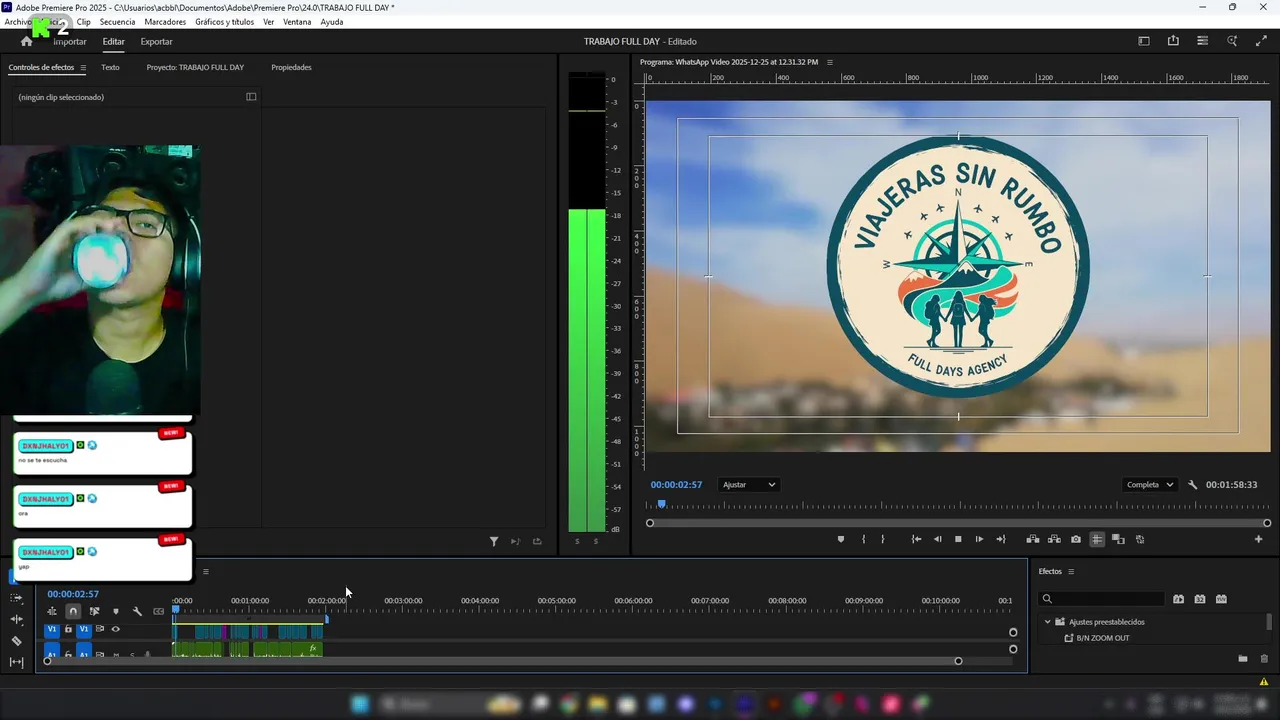Toggle V1 sync lock
The width and height of the screenshot is (1280, 720).
click(x=99, y=629)
